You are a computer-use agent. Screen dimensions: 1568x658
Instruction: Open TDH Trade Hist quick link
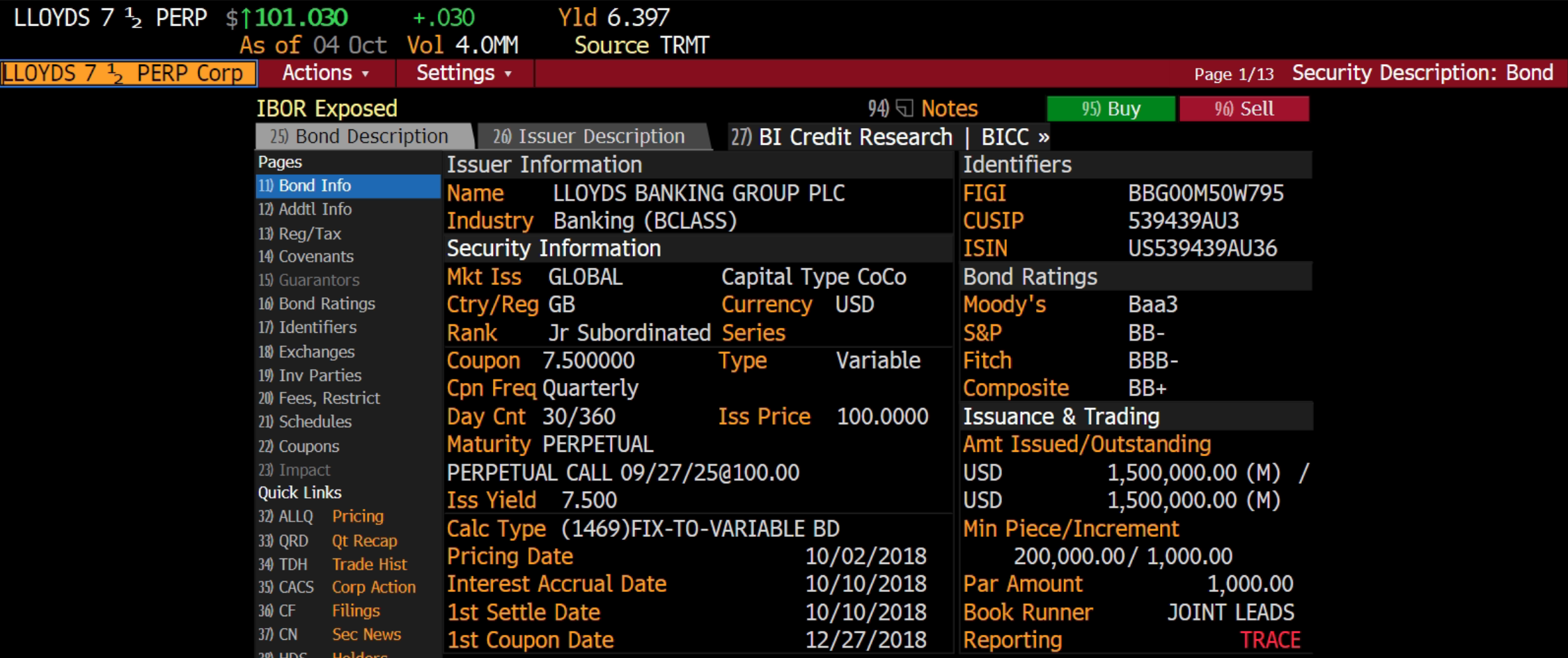[333, 565]
